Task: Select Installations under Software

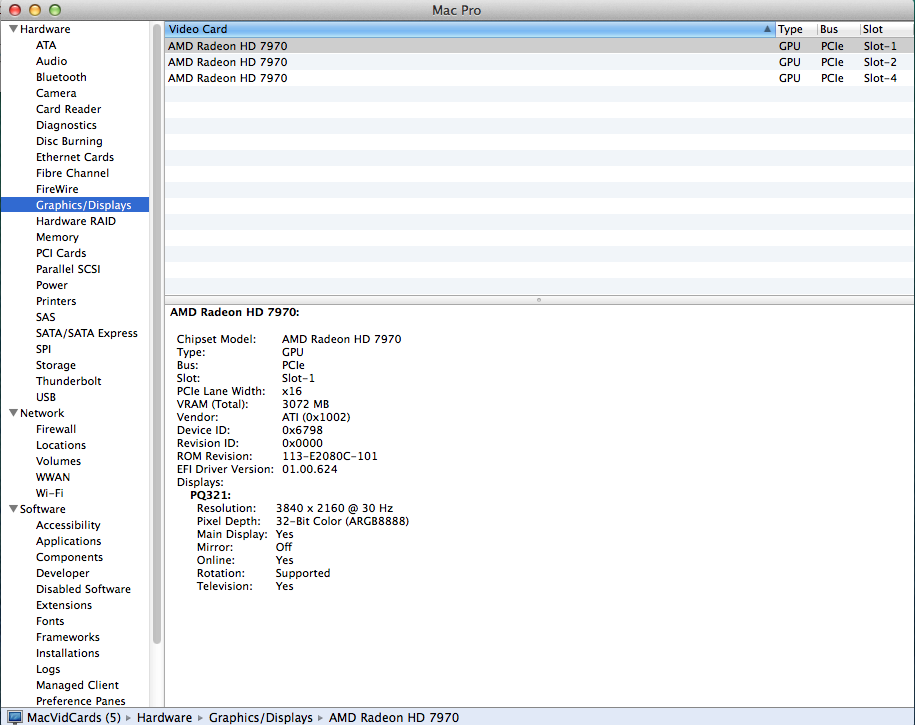Action: tap(68, 653)
